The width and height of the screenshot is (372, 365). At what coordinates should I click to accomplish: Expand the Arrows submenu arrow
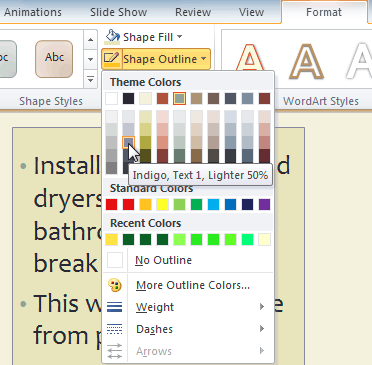pos(262,351)
